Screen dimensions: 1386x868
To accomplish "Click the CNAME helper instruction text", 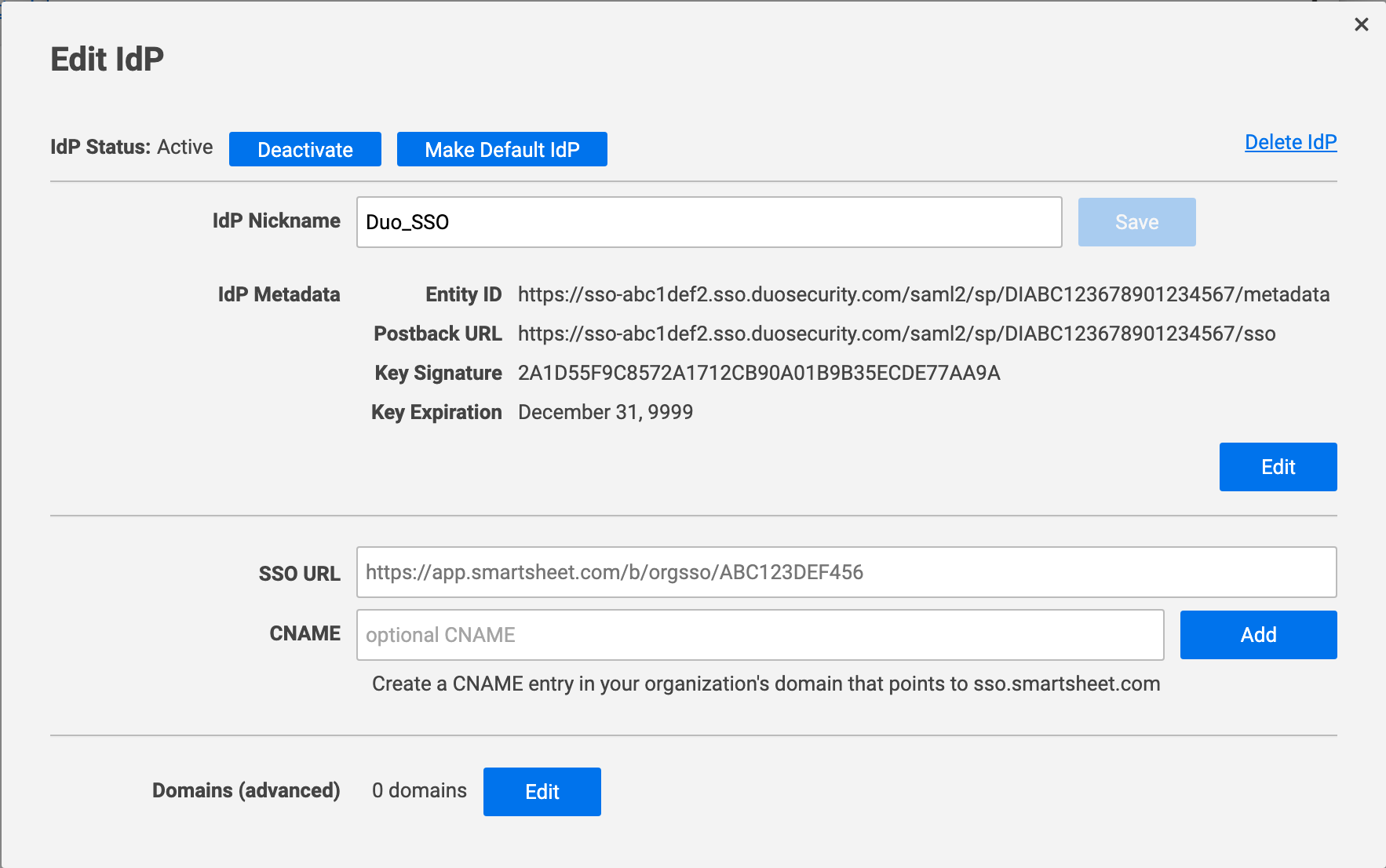I will click(765, 684).
